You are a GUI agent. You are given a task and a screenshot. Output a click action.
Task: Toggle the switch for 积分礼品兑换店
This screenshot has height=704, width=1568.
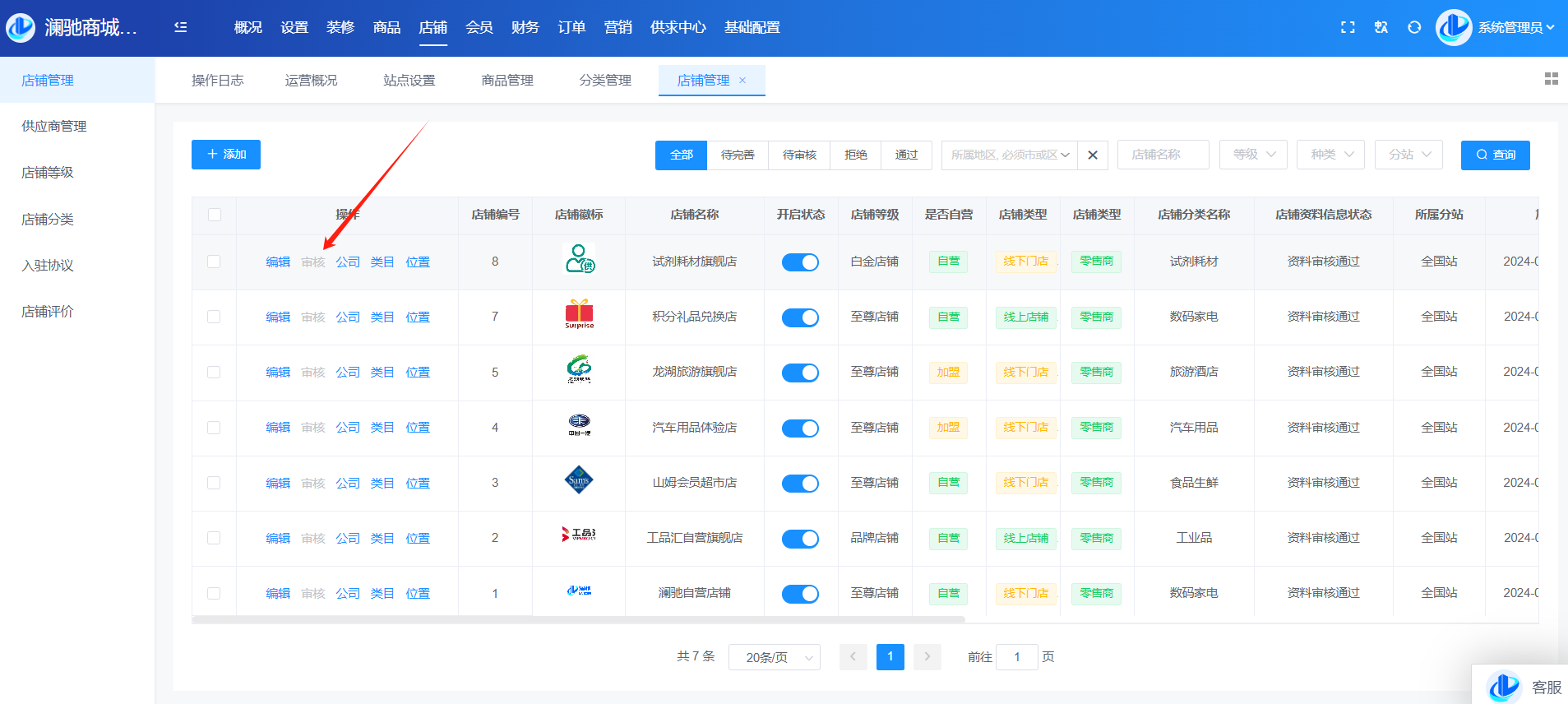click(799, 317)
